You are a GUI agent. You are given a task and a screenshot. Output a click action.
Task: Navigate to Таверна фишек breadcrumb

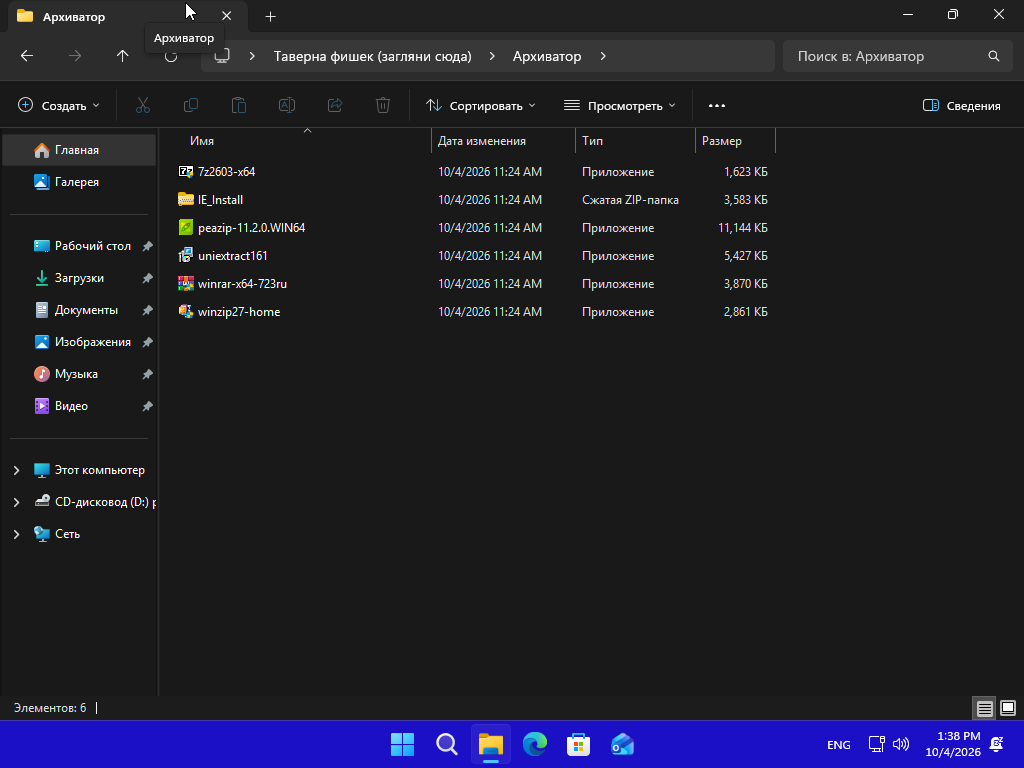pos(372,56)
